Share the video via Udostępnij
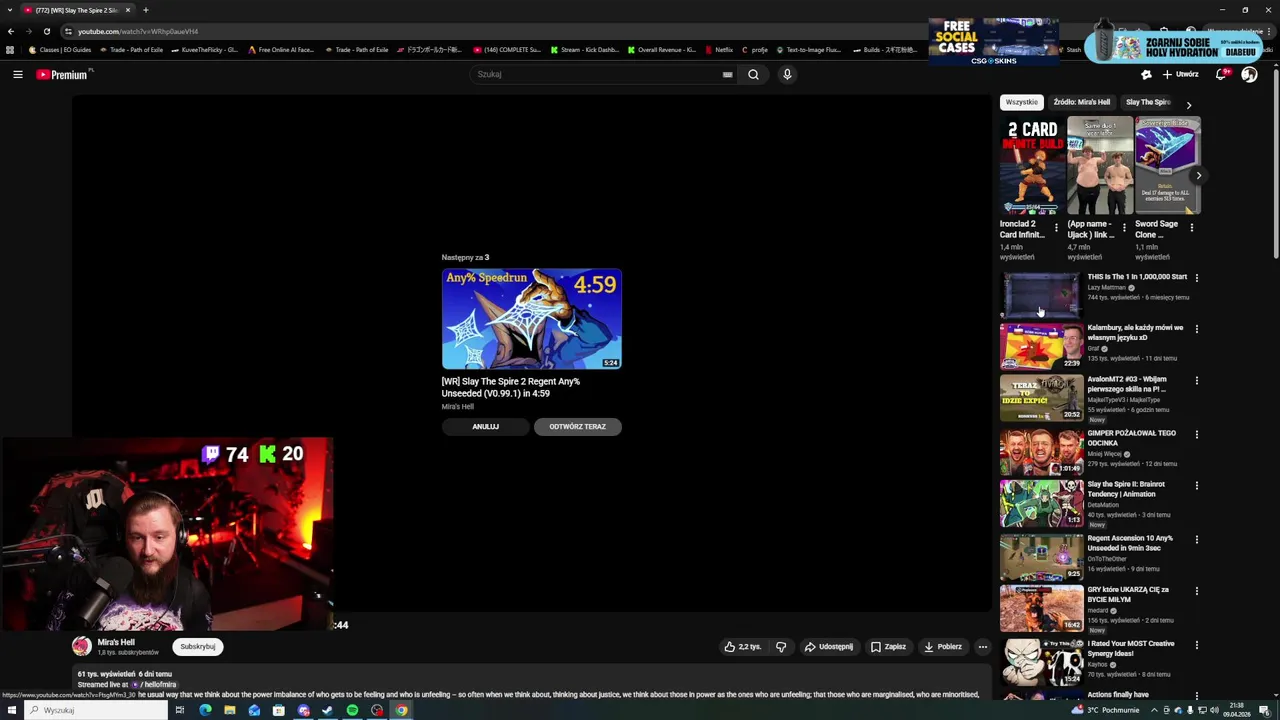Viewport: 1280px width, 720px height. 829,647
